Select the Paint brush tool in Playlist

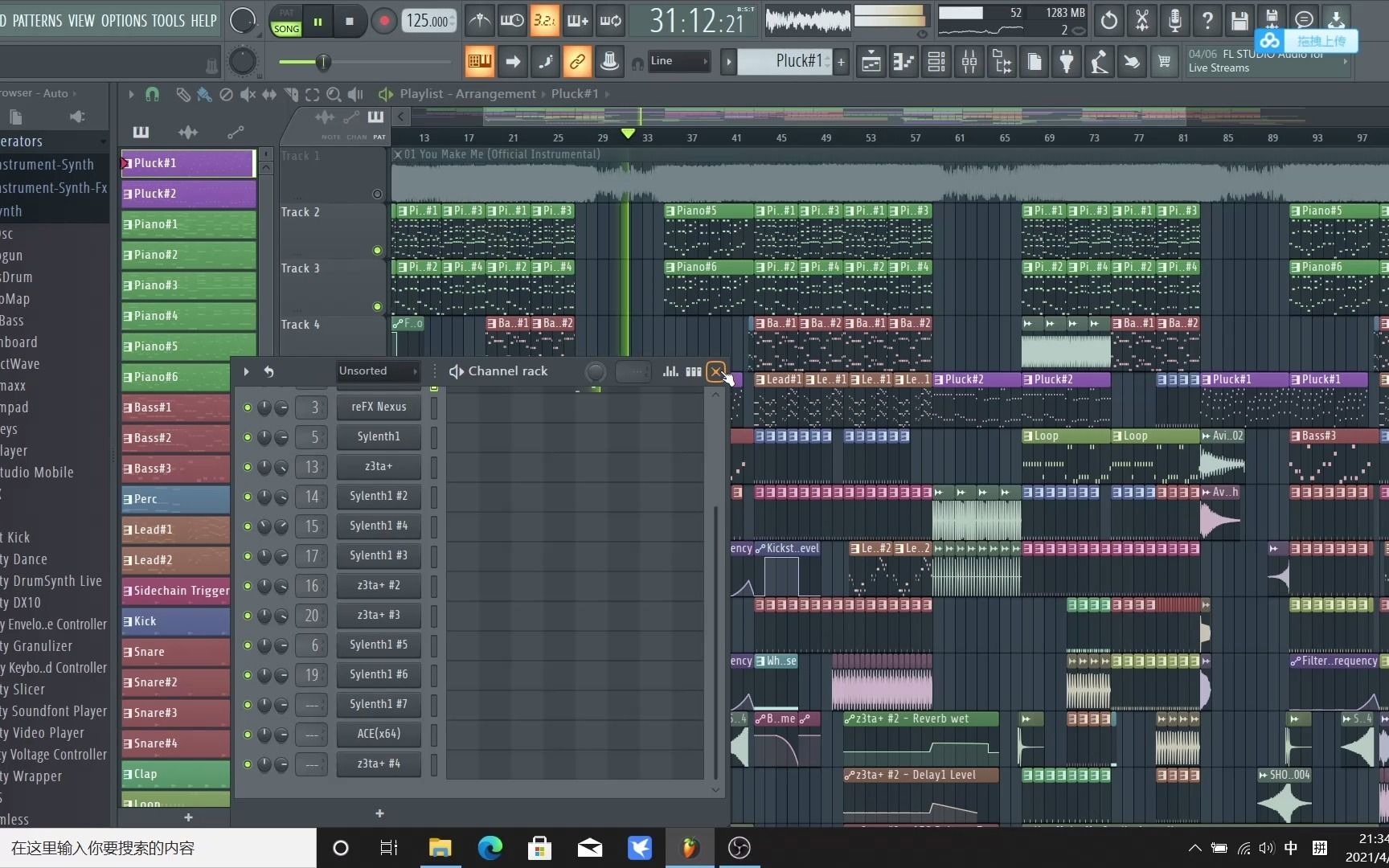[204, 95]
